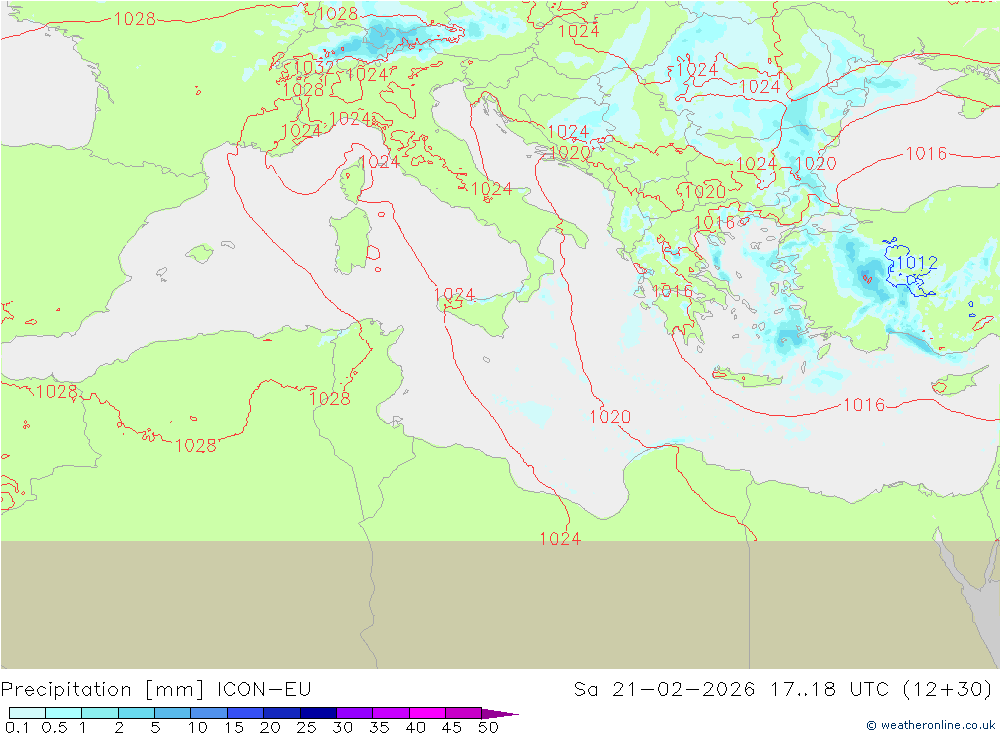
Task: Click the '1024' isobar label over Libya
Action: pyautogui.click(x=561, y=539)
